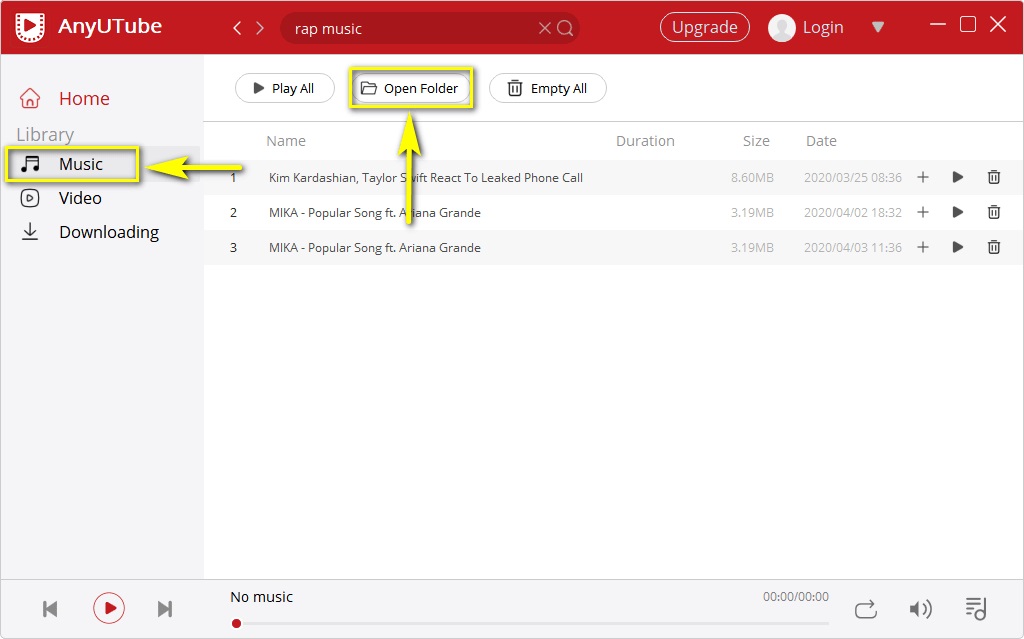This screenshot has width=1024, height=639.
Task: Delete track 2 dated 2020/04/02
Action: point(993,212)
